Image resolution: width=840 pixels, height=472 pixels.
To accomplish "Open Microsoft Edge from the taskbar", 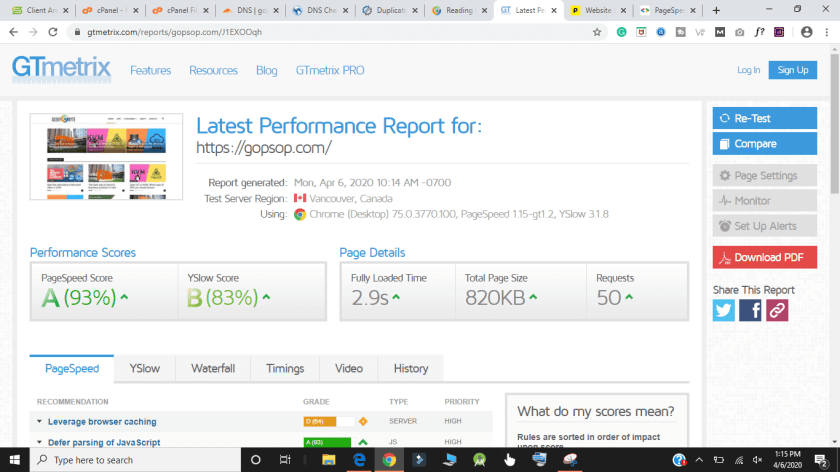I will 359,460.
